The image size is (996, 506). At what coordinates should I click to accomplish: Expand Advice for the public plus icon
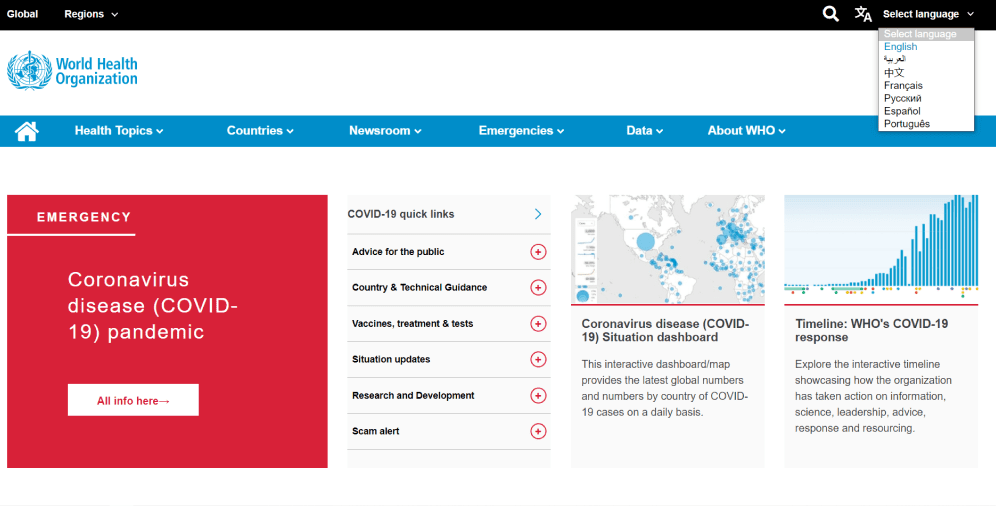[538, 252]
